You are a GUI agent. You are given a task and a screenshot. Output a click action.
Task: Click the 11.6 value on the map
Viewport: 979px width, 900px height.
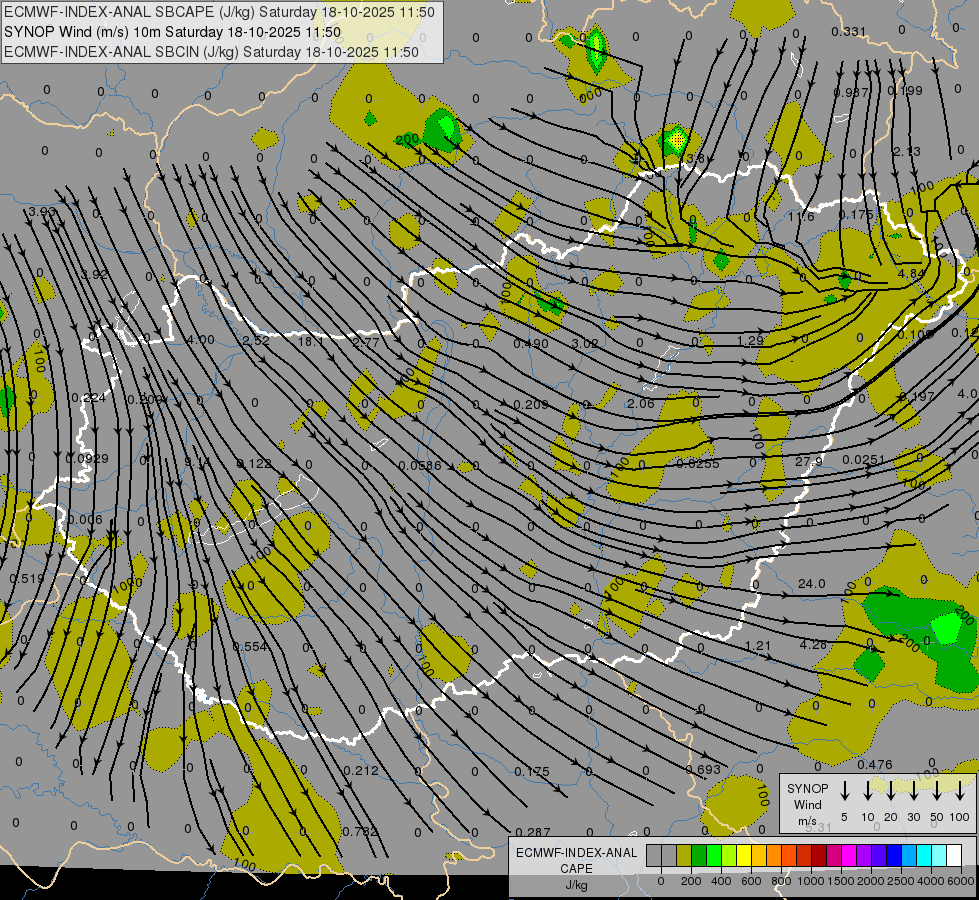pos(801,217)
